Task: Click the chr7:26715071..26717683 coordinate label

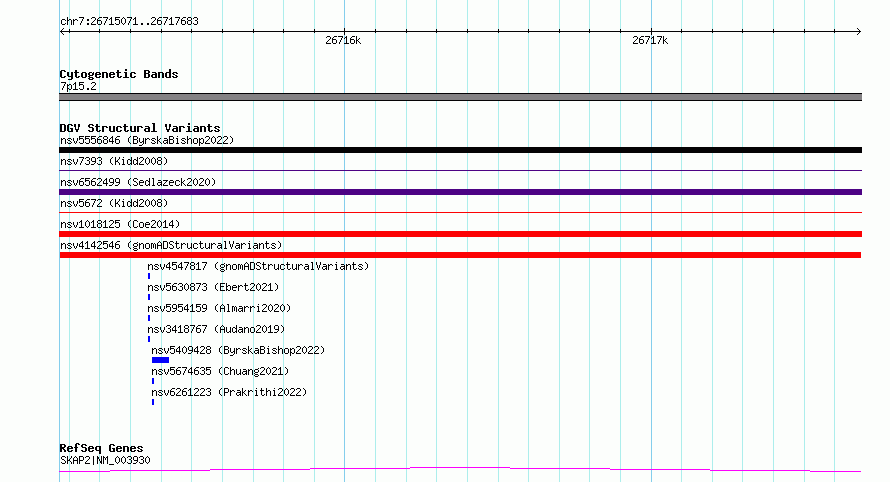Action: (x=129, y=22)
